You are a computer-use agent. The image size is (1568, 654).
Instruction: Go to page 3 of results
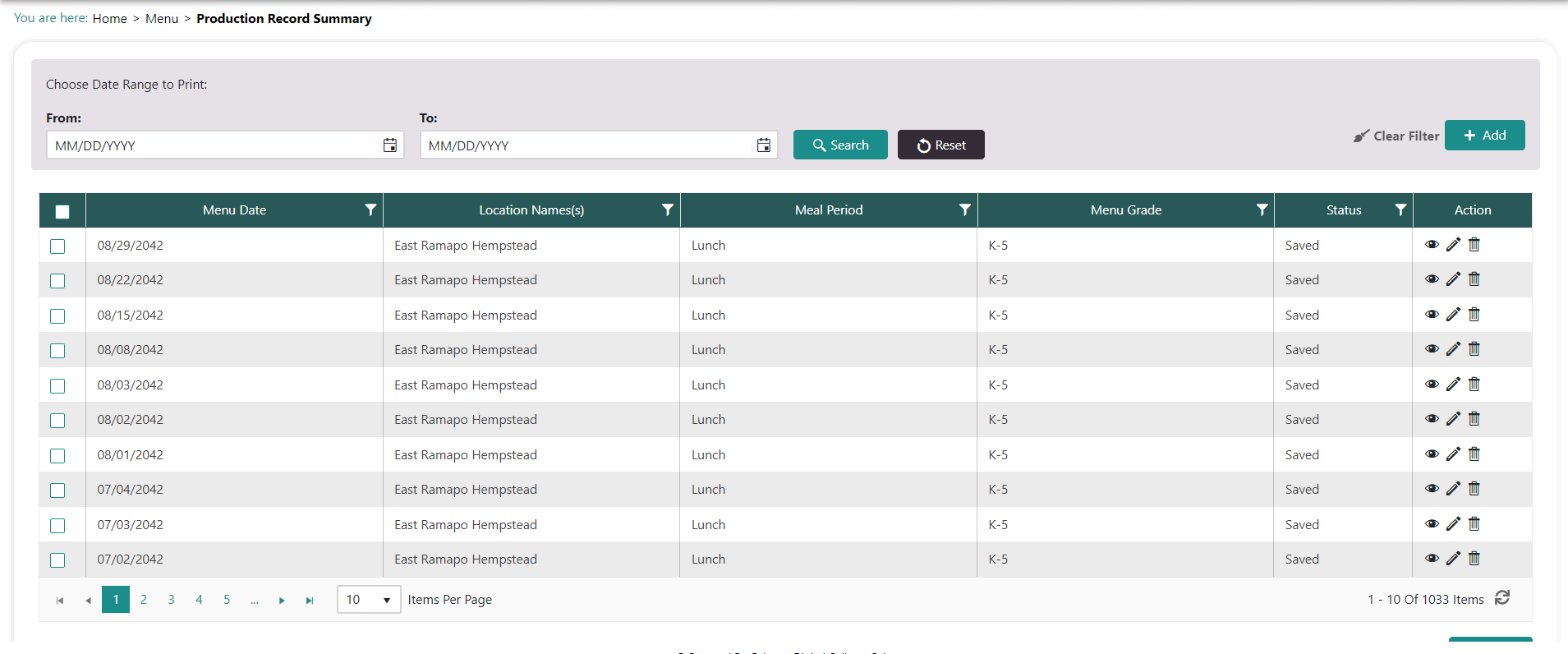coord(171,600)
